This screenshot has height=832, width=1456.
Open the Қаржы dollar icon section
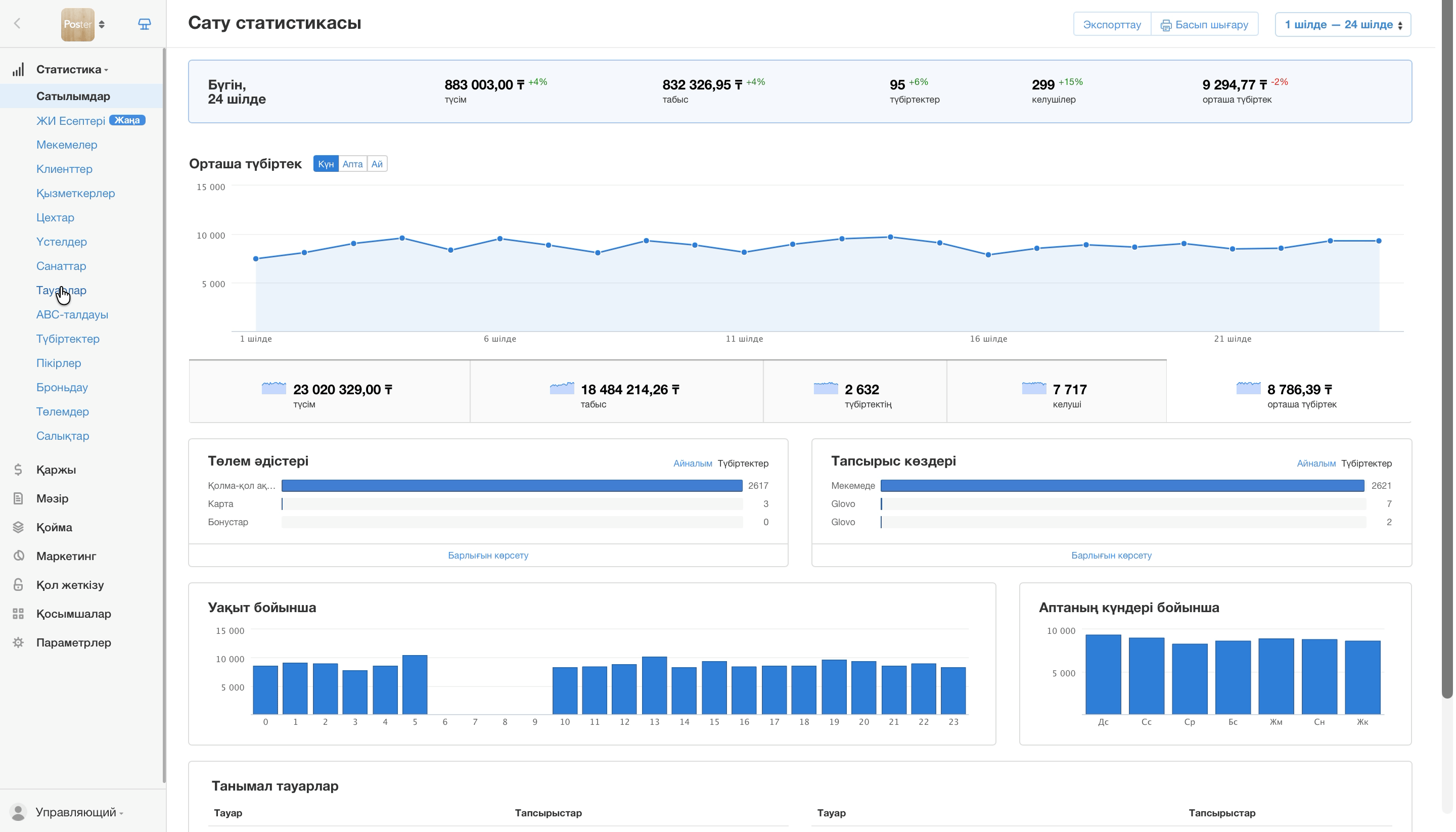pyautogui.click(x=18, y=470)
